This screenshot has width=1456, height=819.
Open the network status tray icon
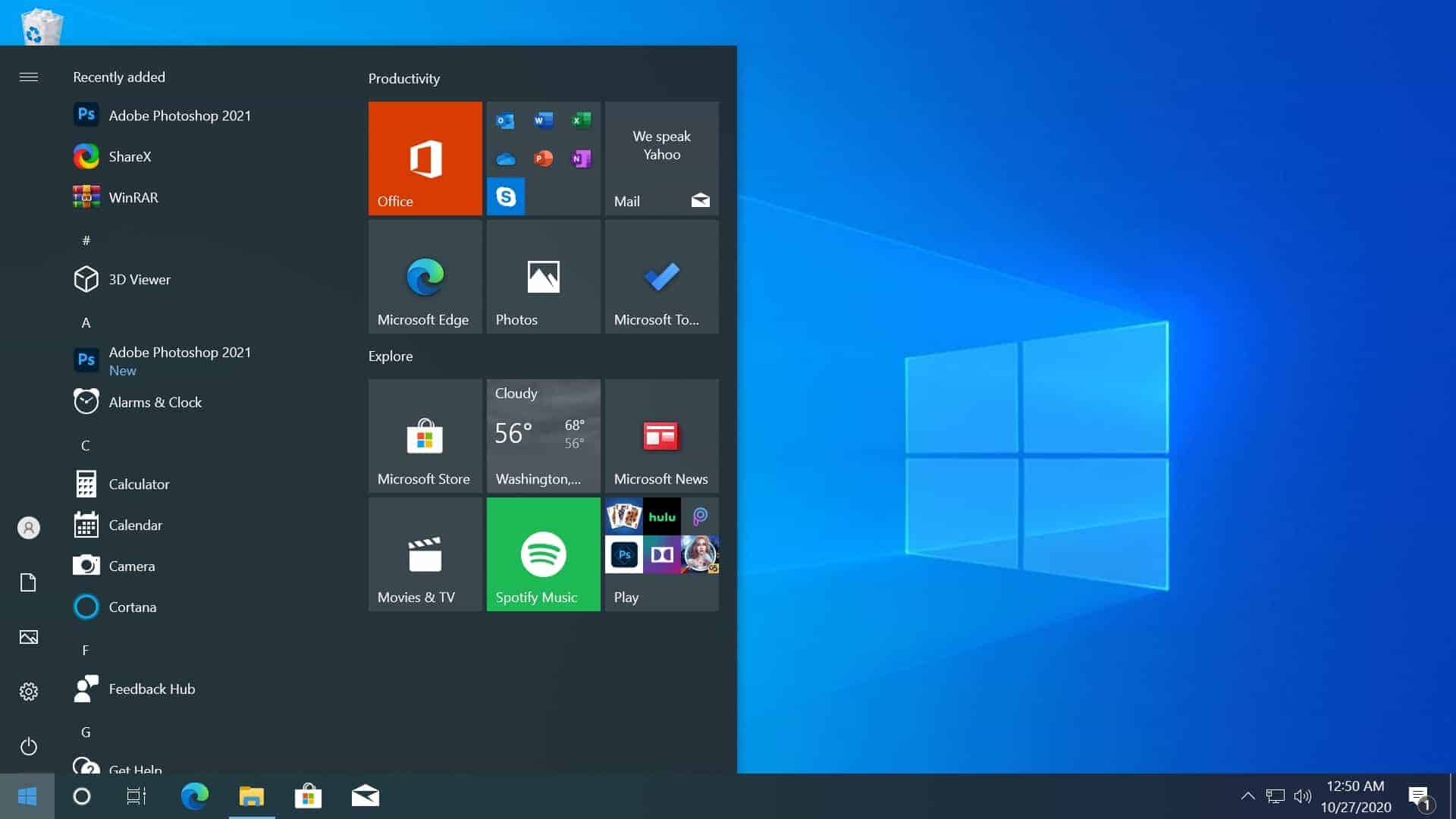1276,796
